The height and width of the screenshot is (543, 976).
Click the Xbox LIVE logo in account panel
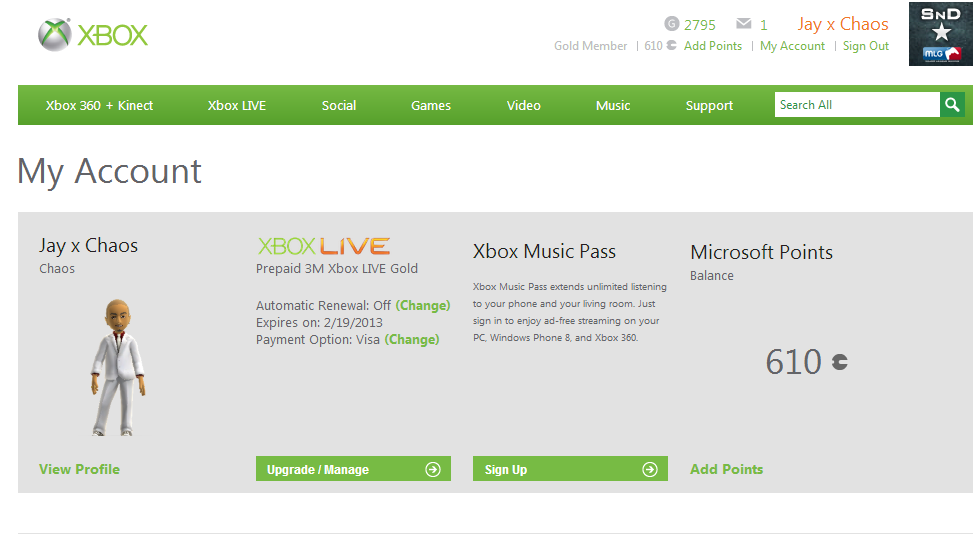click(324, 246)
